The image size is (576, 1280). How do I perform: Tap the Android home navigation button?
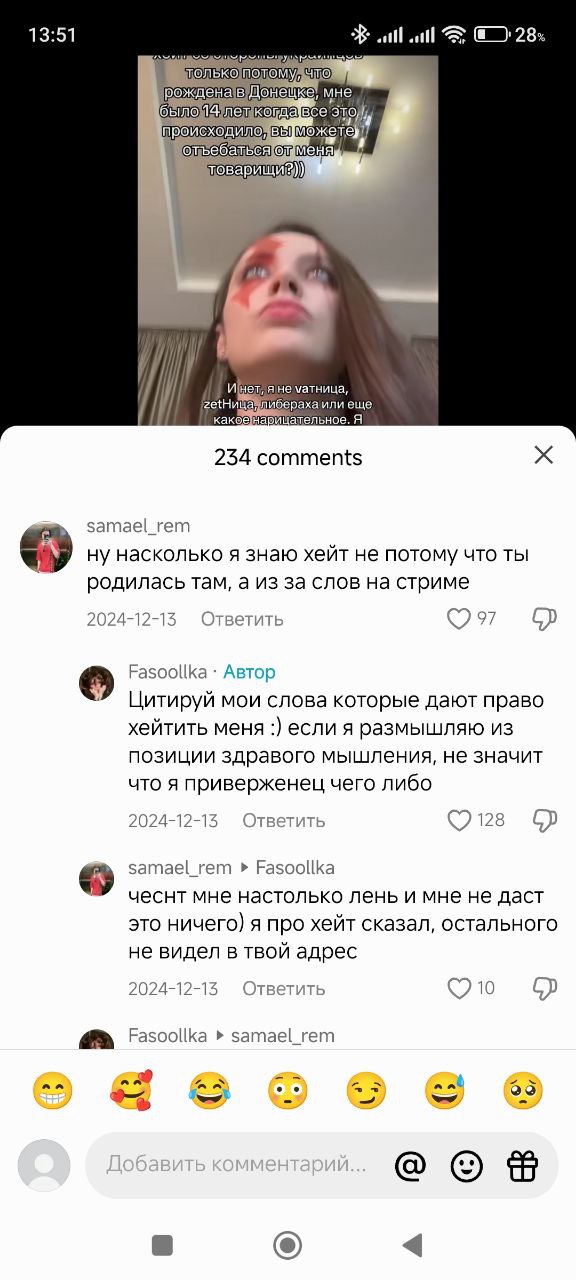point(288,1245)
